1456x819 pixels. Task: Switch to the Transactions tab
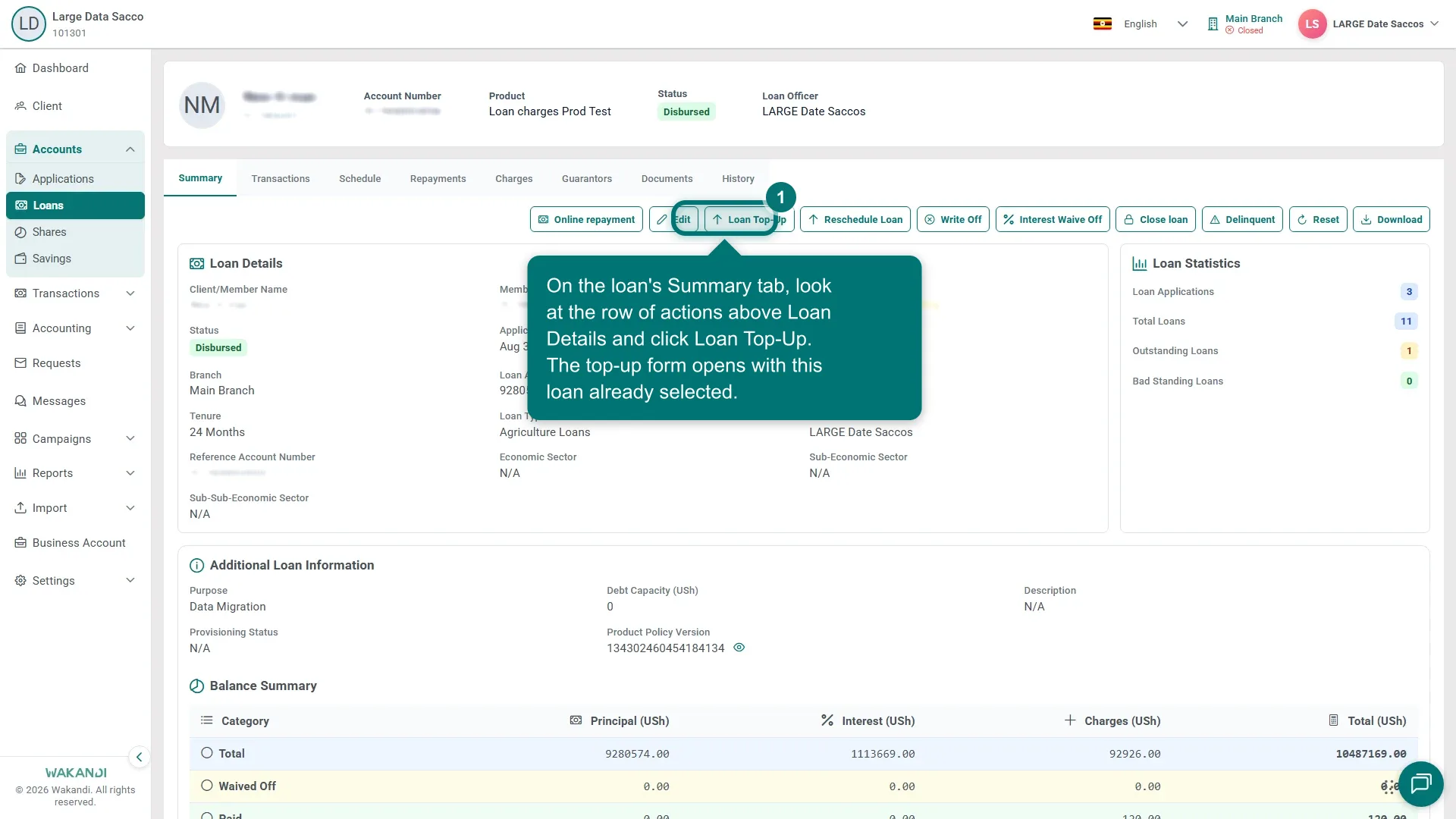[281, 179]
